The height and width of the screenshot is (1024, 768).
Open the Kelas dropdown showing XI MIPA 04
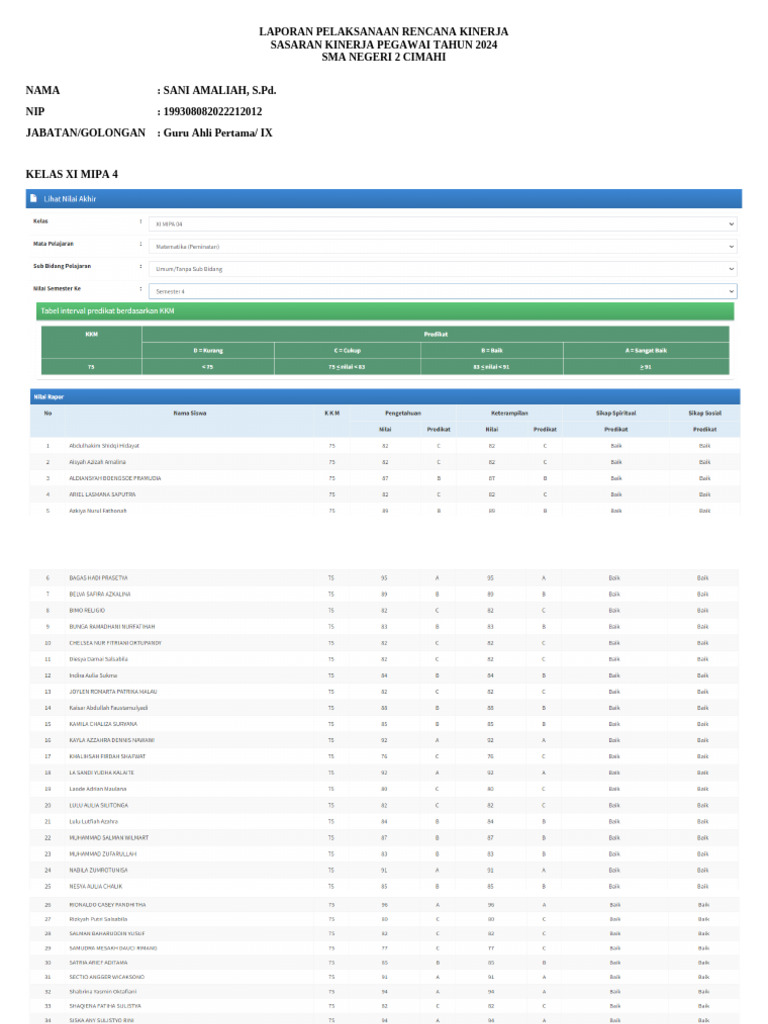[443, 224]
